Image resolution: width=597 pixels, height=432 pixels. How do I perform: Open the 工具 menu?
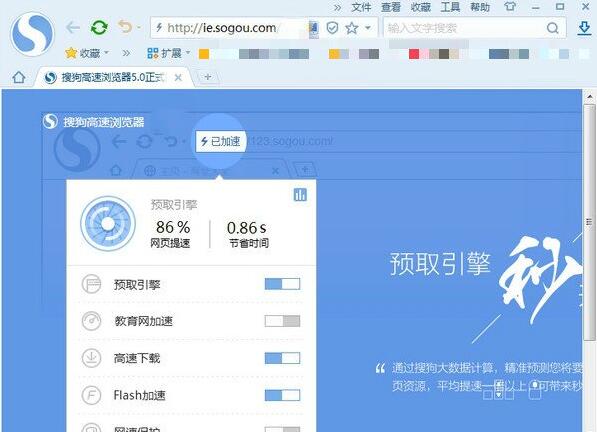pos(450,7)
